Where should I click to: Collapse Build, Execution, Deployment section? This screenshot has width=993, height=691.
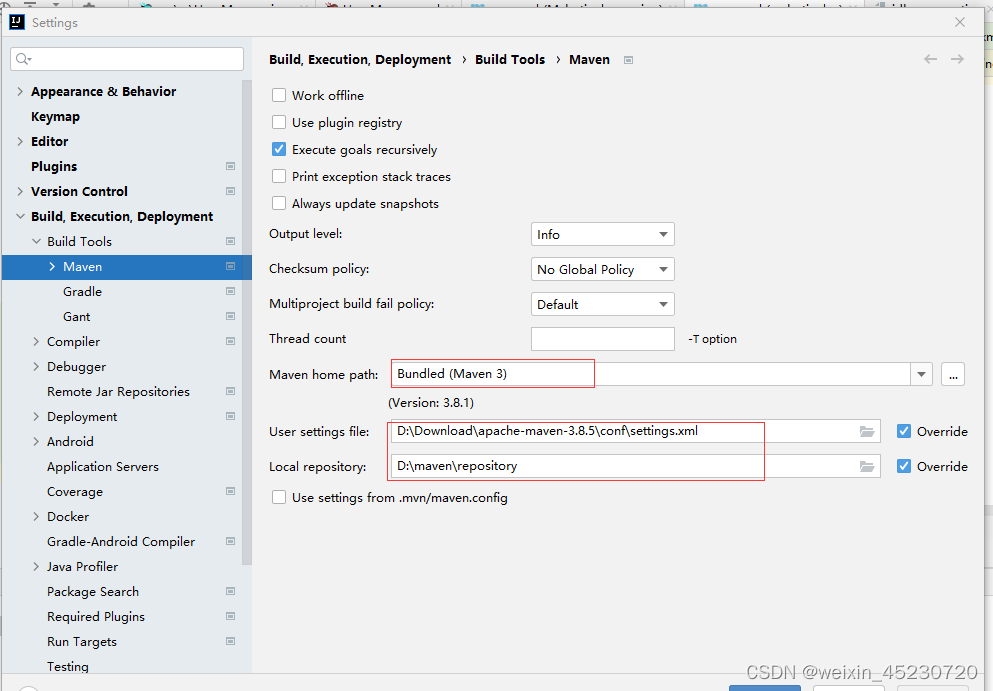[x=20, y=217]
